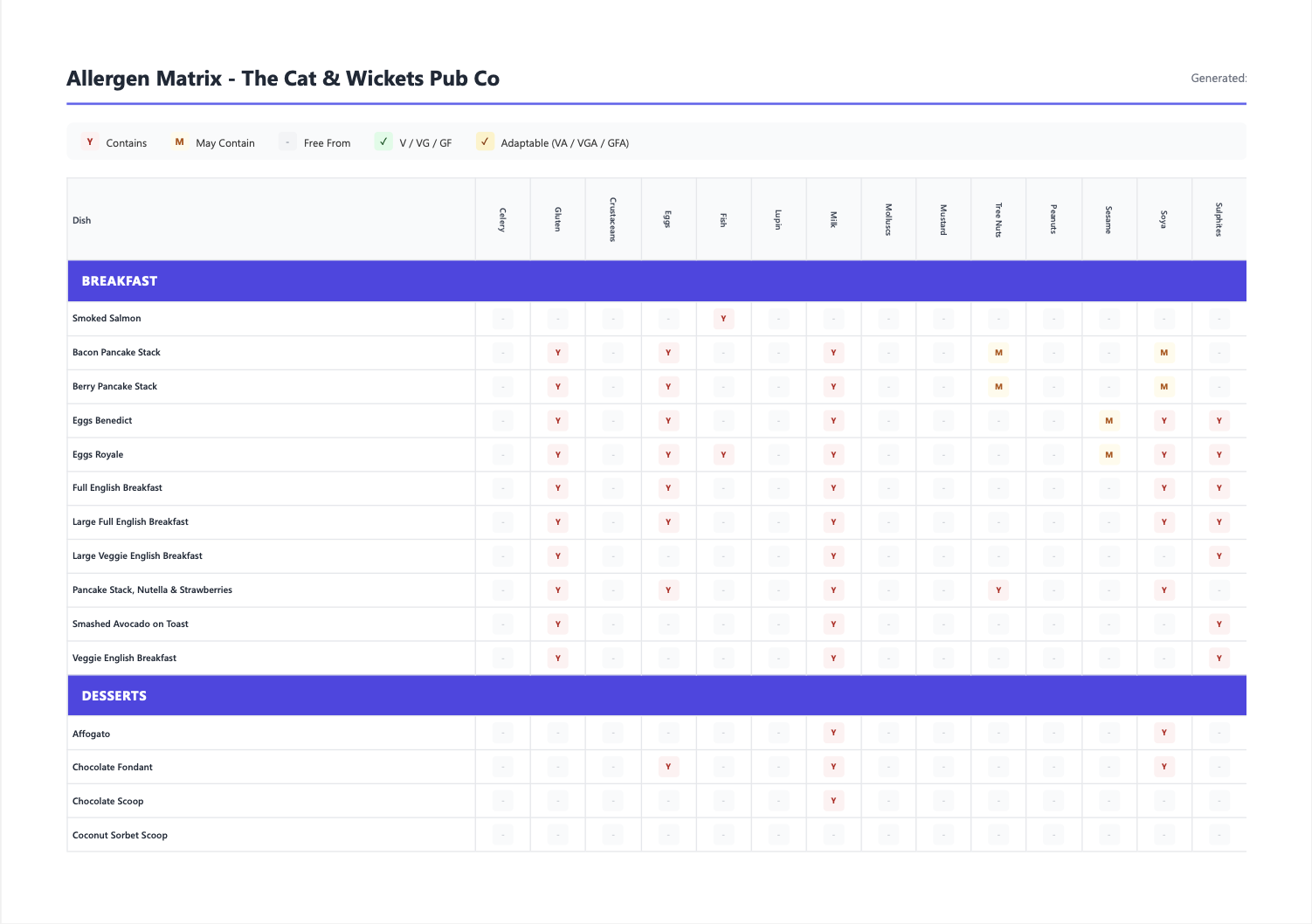The height and width of the screenshot is (924, 1312).
Task: Click the Generated label at top right
Action: 1219,79
